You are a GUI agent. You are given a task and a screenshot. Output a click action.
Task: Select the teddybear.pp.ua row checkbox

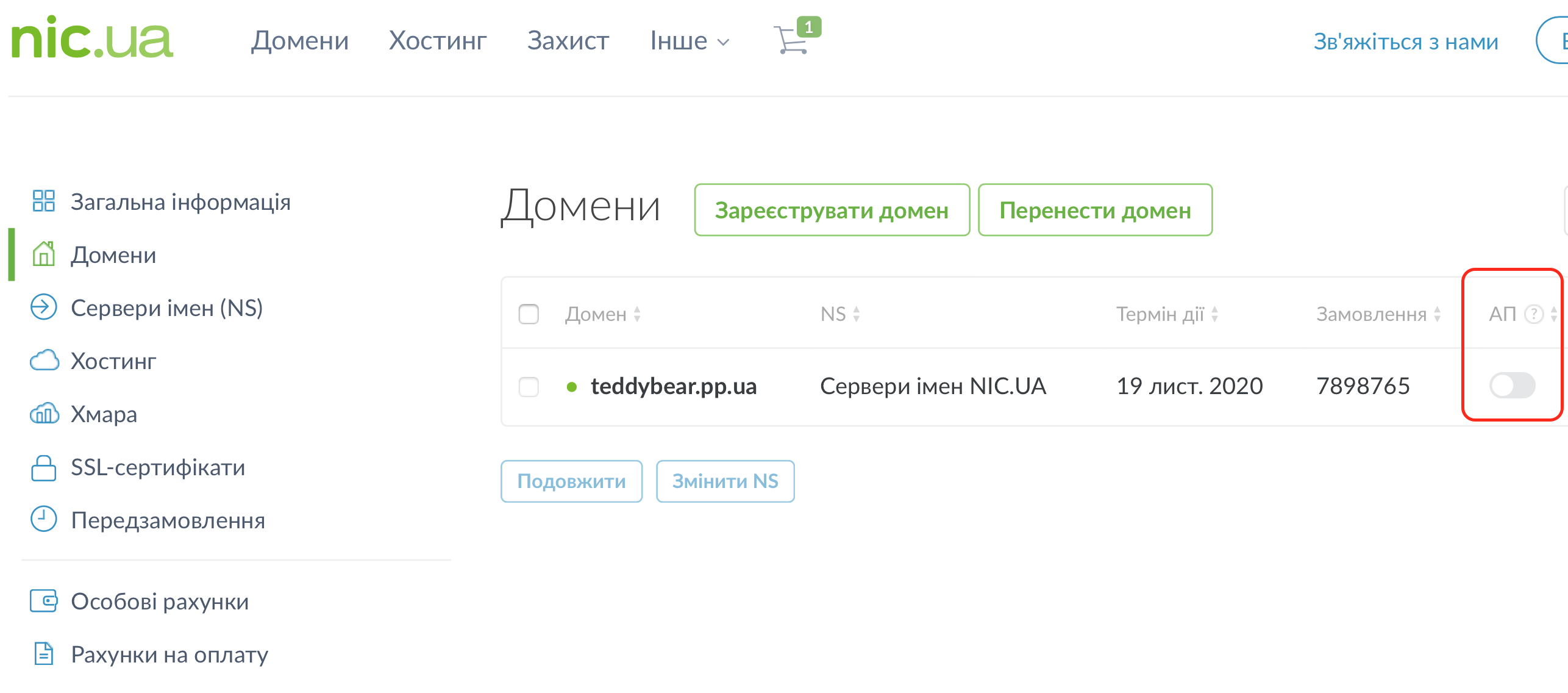click(529, 386)
